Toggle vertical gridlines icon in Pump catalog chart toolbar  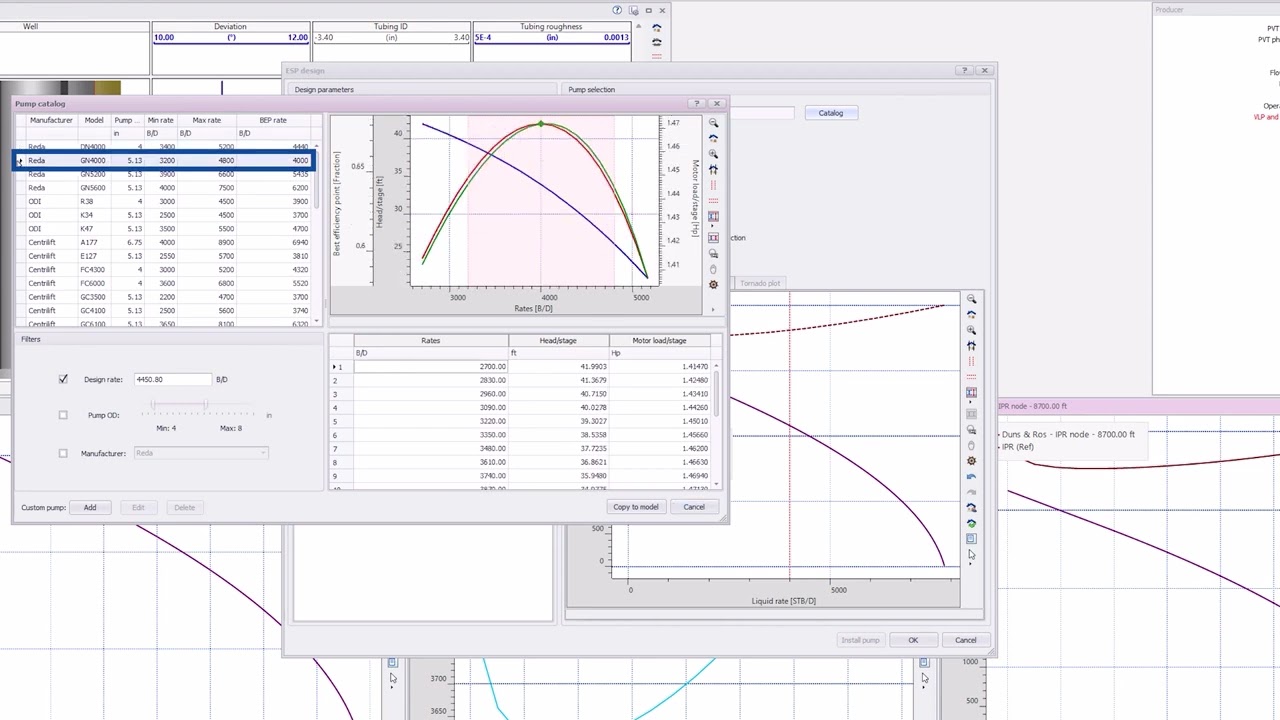[x=713, y=186]
